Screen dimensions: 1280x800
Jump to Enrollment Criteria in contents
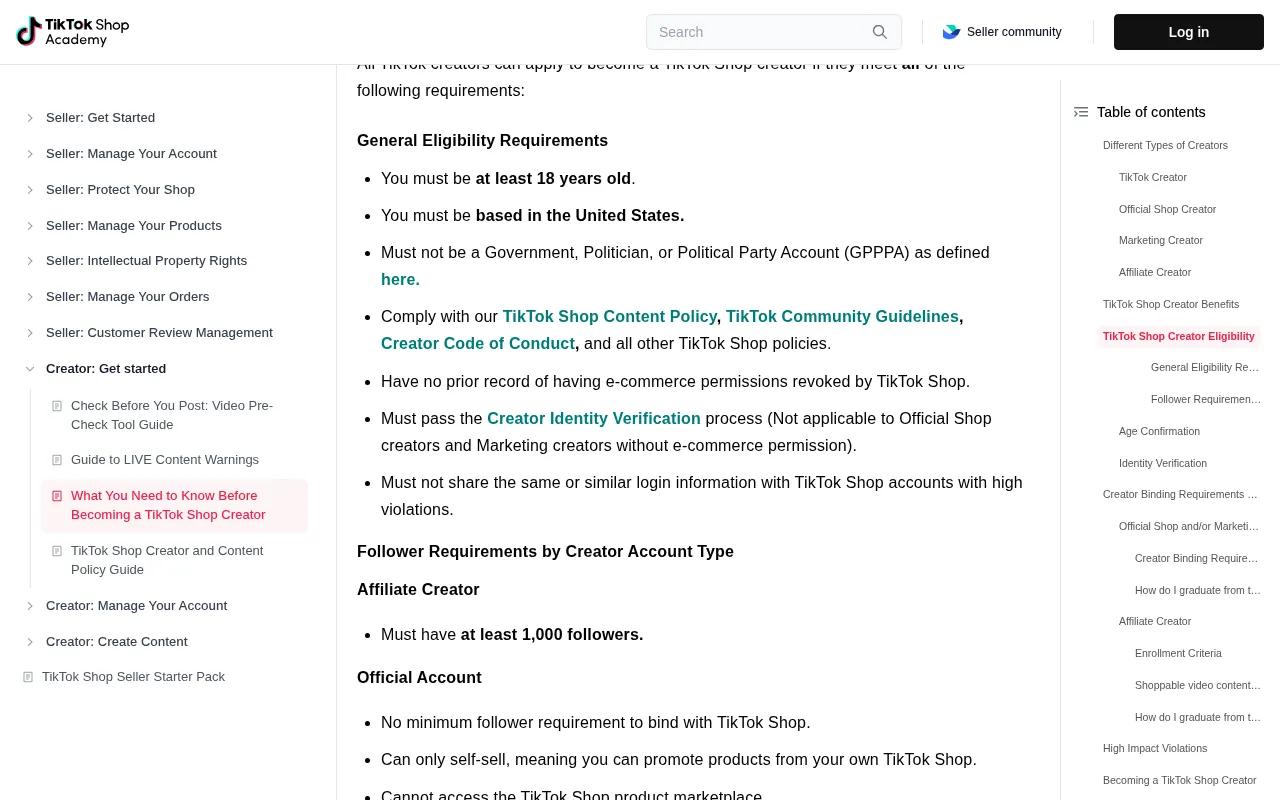point(1178,654)
